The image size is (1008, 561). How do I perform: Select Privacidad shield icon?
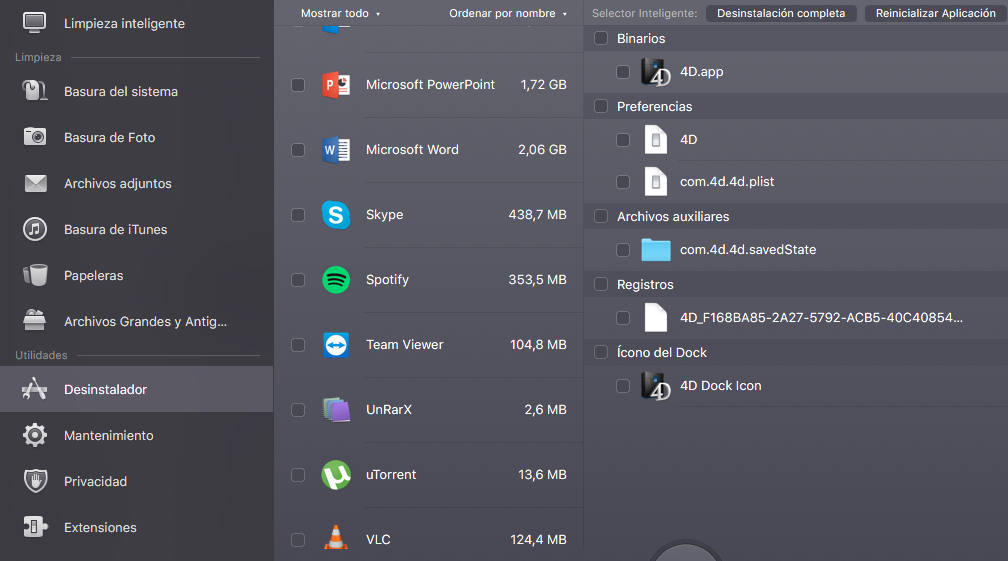tap(35, 481)
